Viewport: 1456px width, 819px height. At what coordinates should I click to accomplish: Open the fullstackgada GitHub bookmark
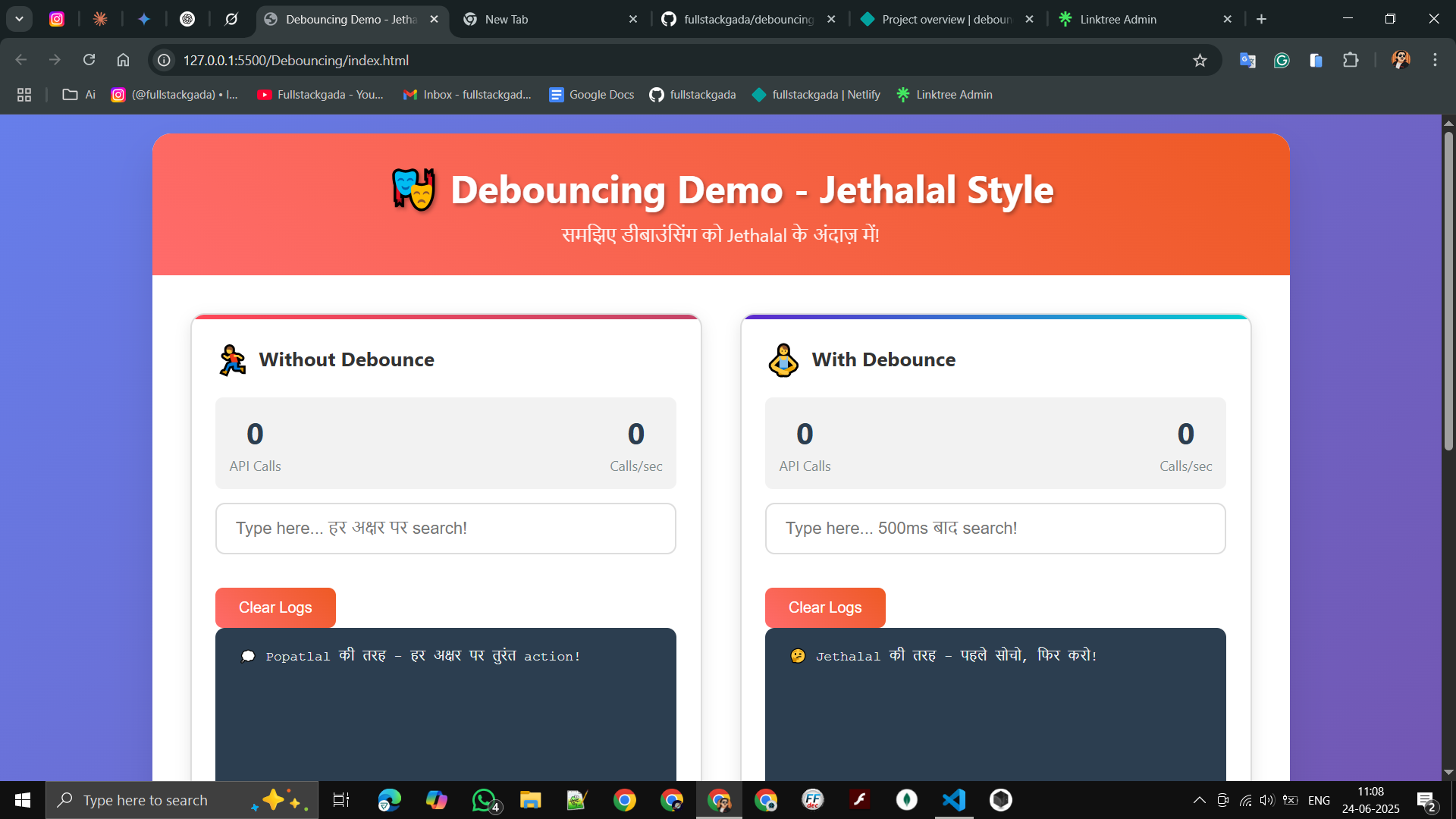[693, 95]
